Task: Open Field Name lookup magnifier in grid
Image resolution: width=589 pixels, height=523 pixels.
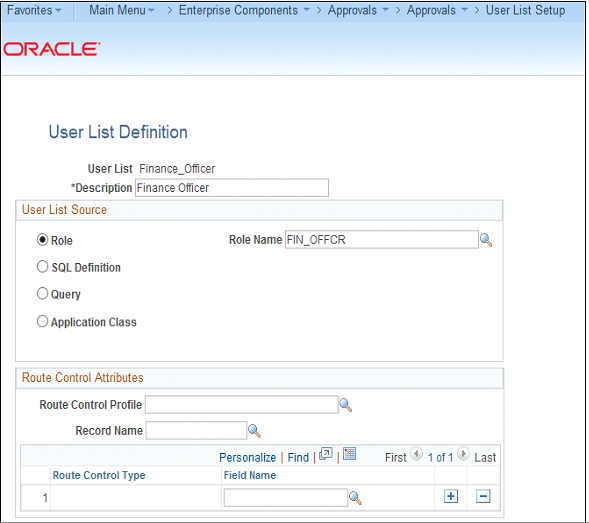Action: 355,498
